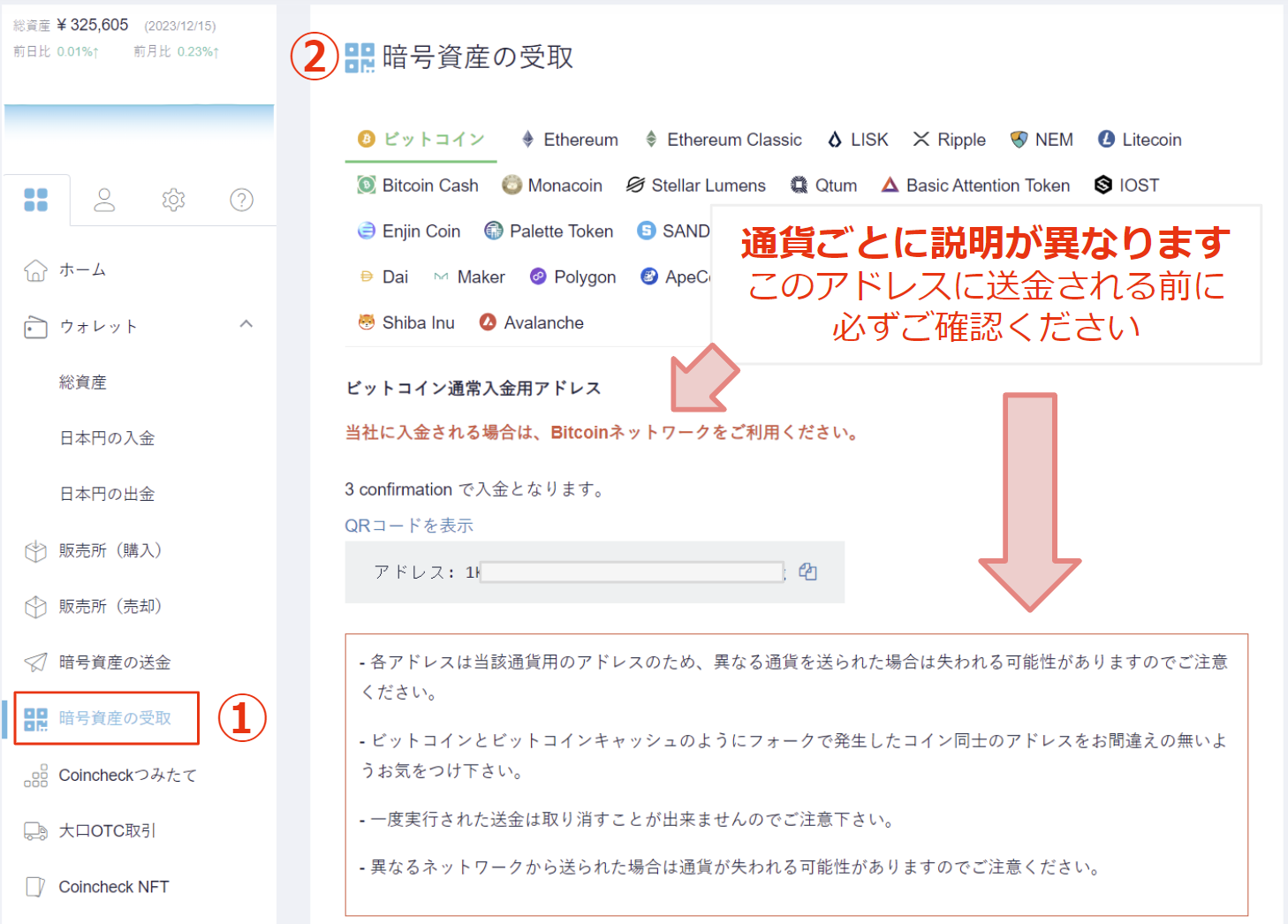Switch to the LISK tab
Screen dimensions: 1288x924
(x=857, y=140)
